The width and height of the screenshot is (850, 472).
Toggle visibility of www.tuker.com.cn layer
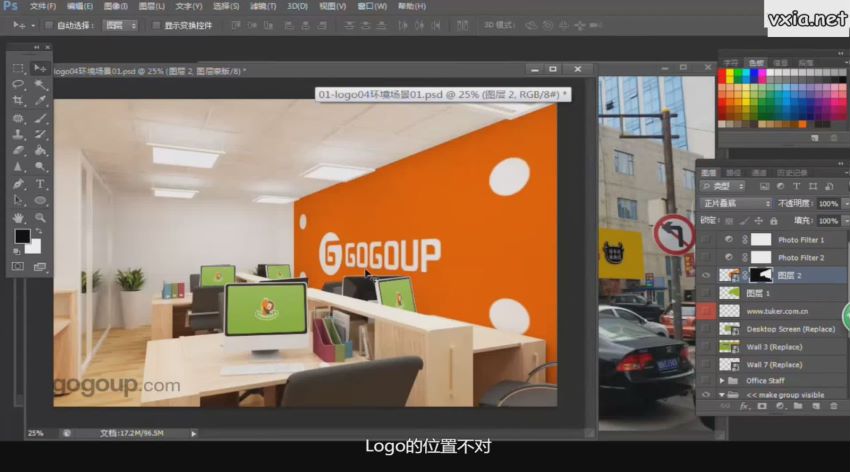(706, 311)
